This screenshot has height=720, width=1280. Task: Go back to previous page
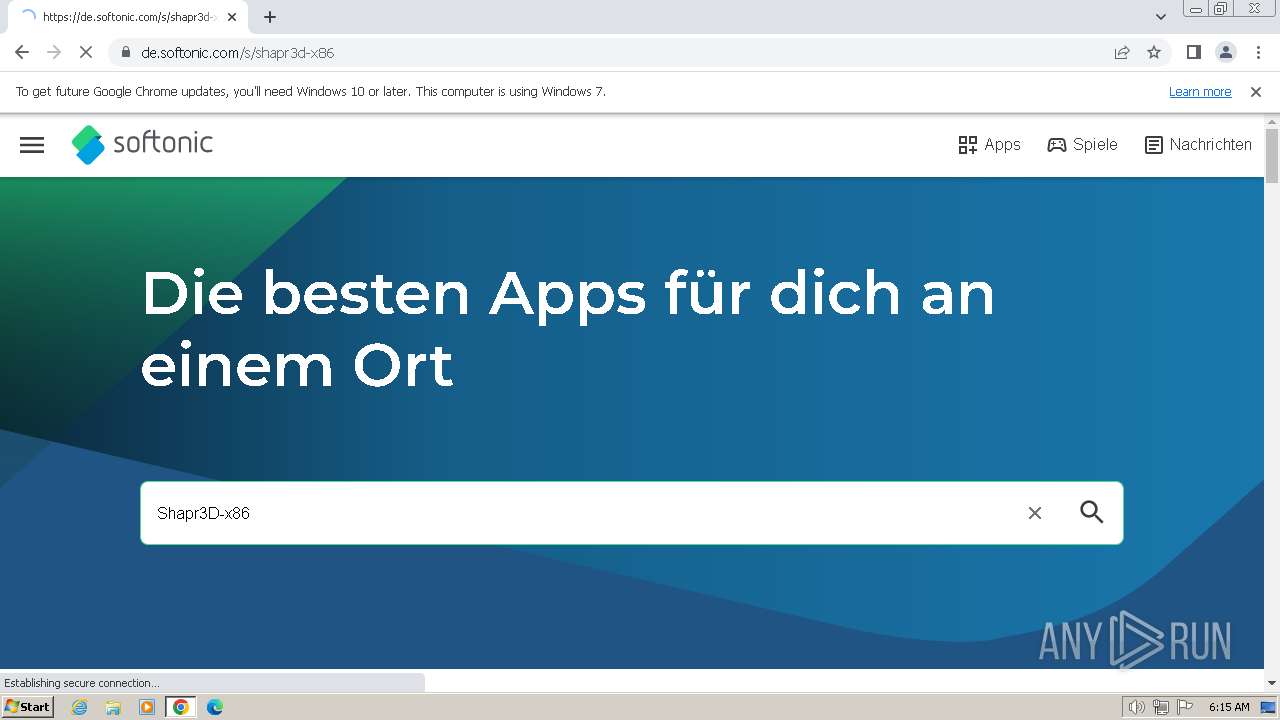point(22,52)
